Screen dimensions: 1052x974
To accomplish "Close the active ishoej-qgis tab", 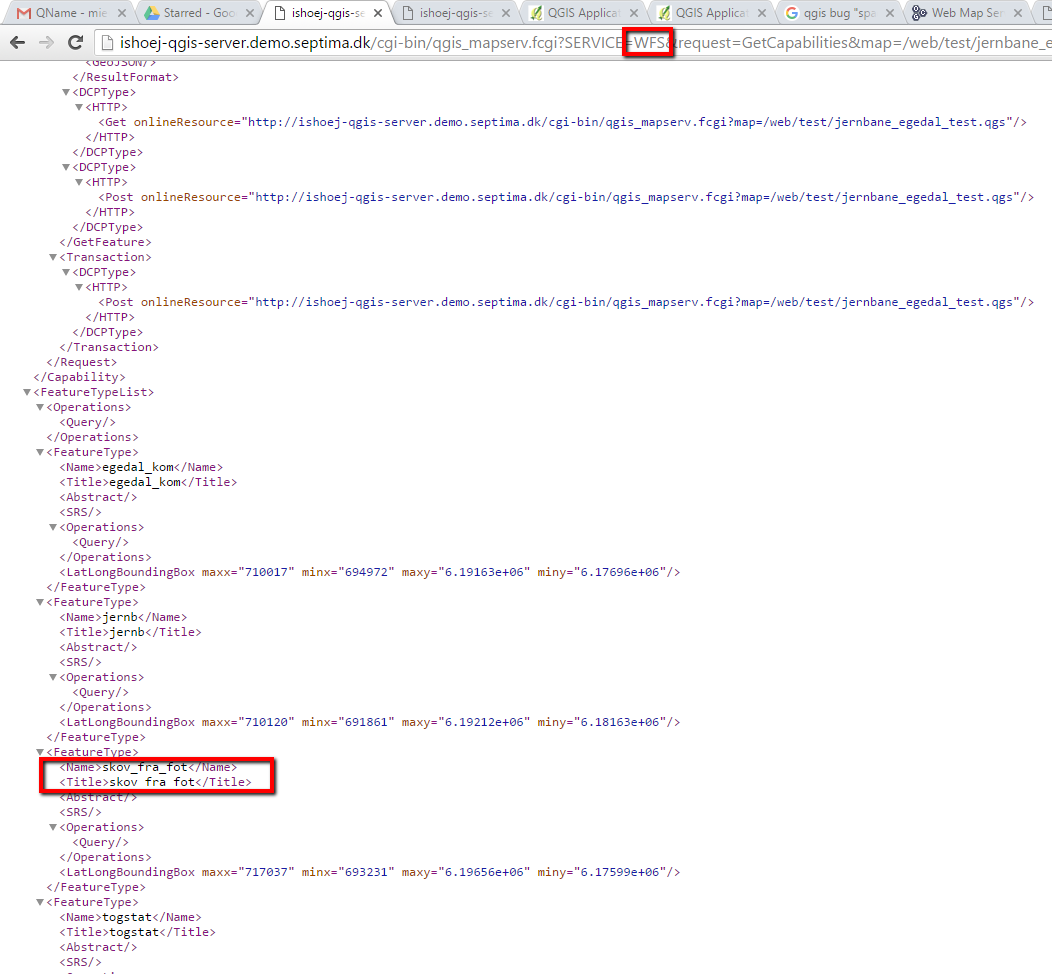I will click(x=378, y=13).
